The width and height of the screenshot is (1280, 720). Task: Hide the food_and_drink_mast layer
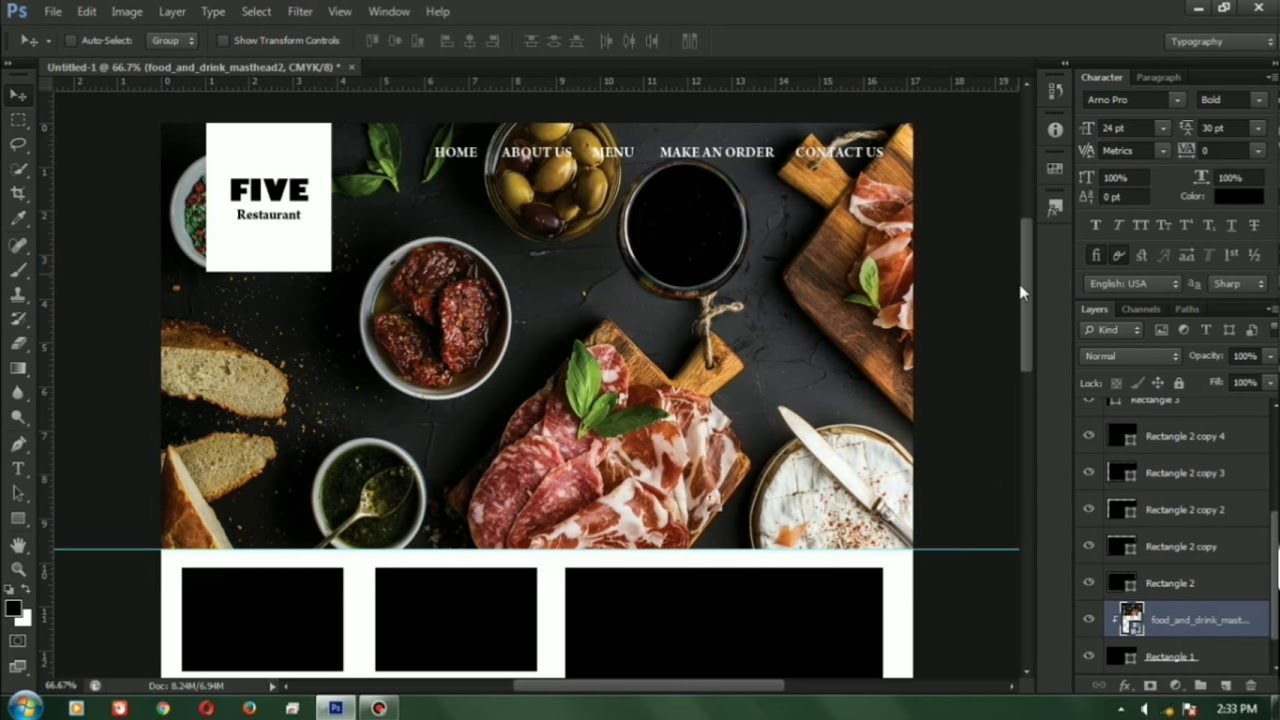[x=1089, y=620]
